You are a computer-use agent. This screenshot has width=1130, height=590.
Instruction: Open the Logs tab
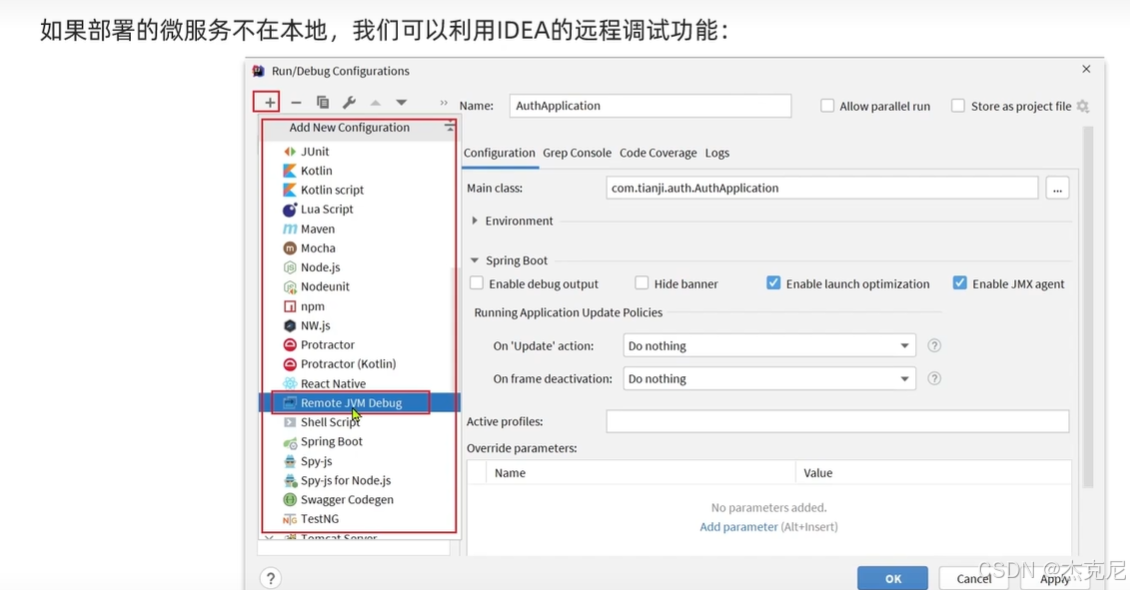pos(717,153)
